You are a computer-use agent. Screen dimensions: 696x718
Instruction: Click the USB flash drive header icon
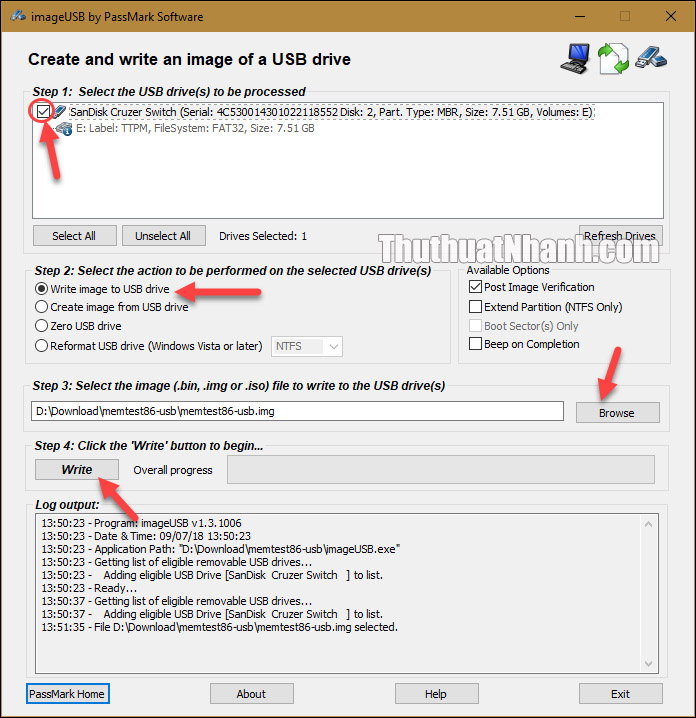[x=651, y=58]
